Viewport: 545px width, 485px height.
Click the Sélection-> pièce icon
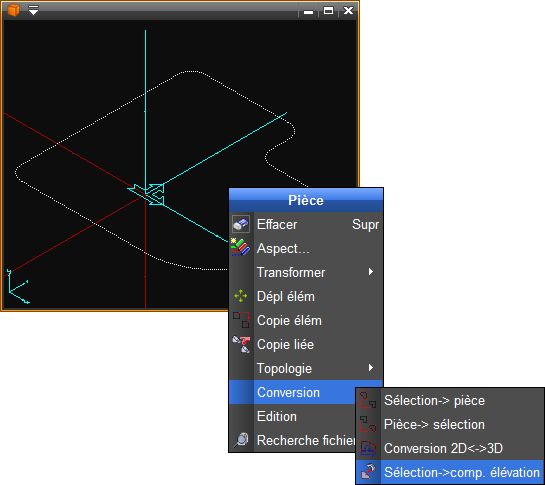(x=368, y=401)
